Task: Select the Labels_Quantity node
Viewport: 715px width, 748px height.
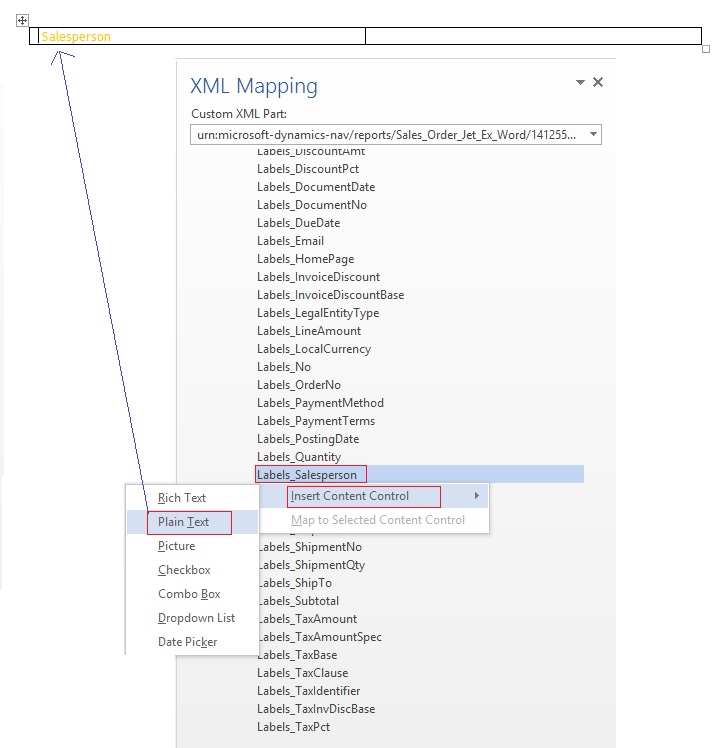Action: tap(299, 457)
